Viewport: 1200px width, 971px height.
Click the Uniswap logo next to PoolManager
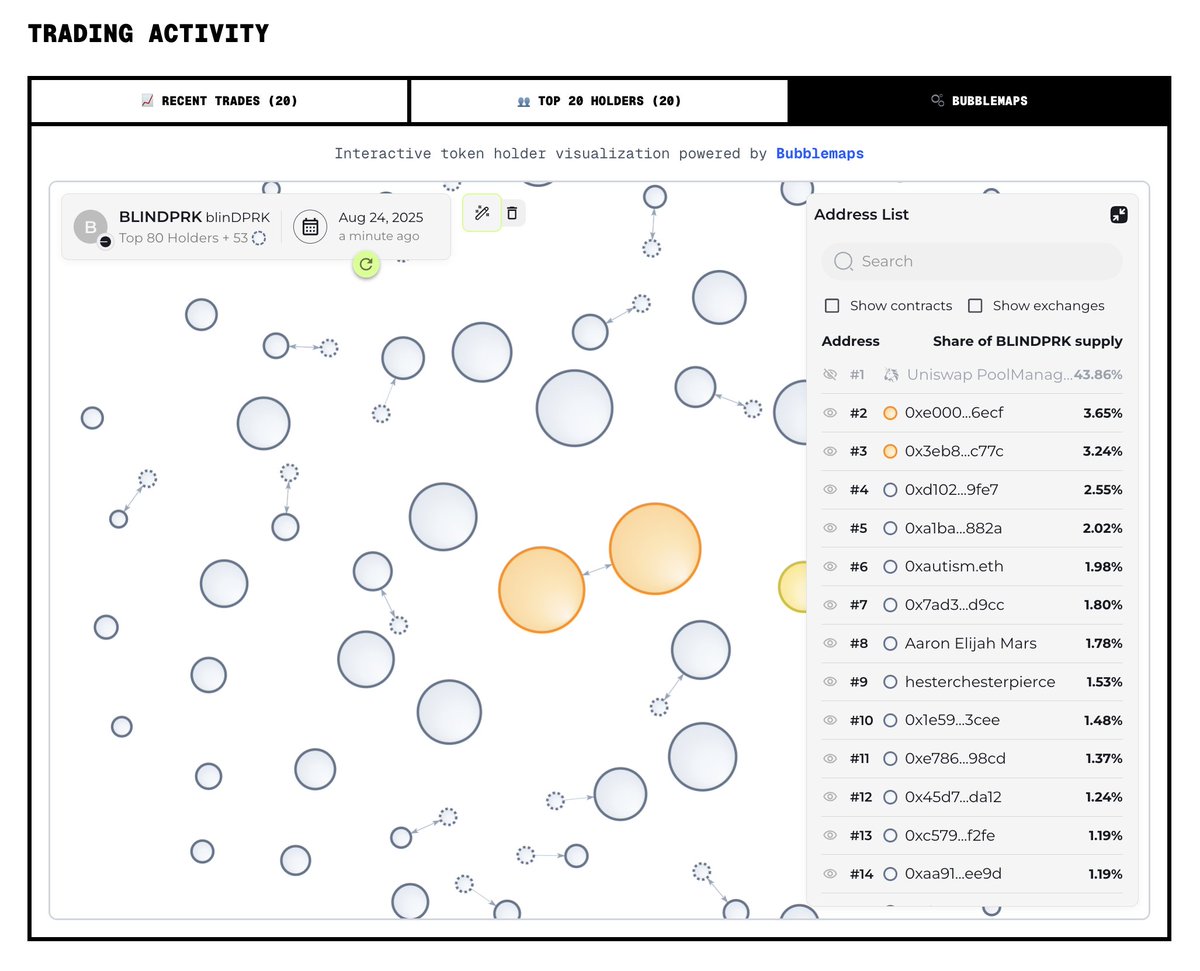click(x=891, y=373)
